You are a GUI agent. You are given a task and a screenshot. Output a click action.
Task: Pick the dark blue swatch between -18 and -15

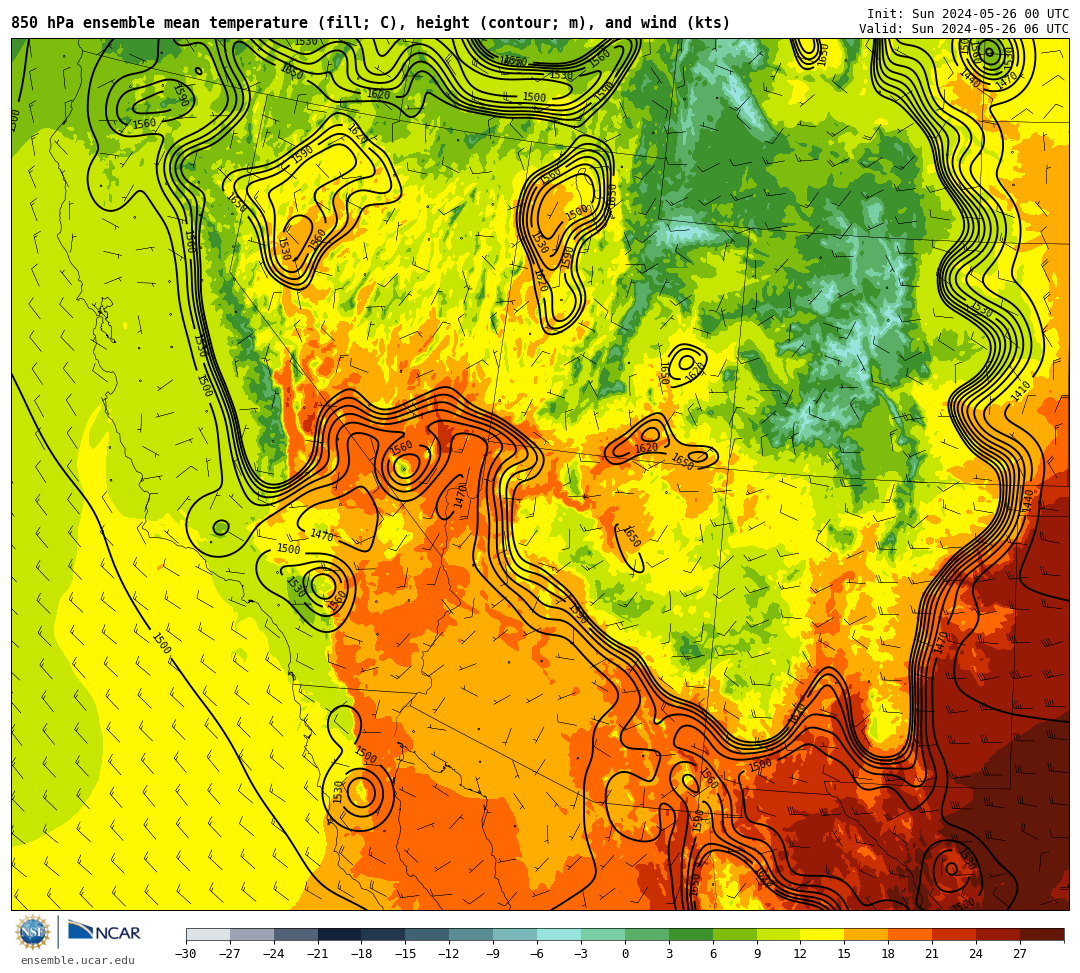[384, 934]
